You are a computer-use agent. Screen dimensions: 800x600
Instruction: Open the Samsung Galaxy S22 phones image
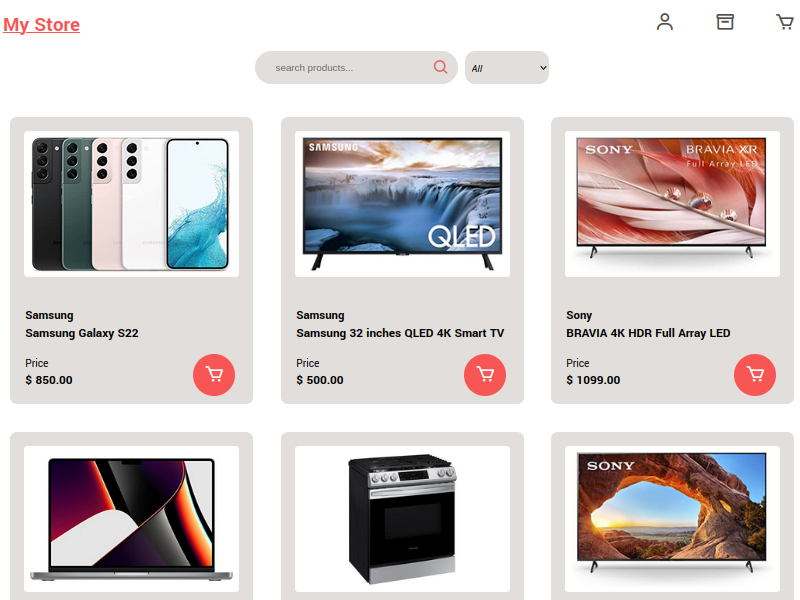coord(131,204)
